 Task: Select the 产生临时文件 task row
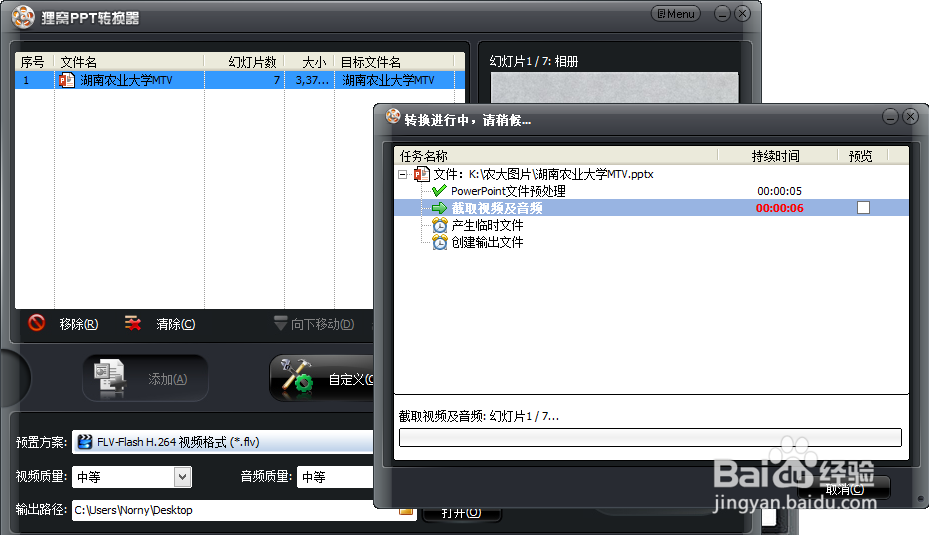click(651, 225)
